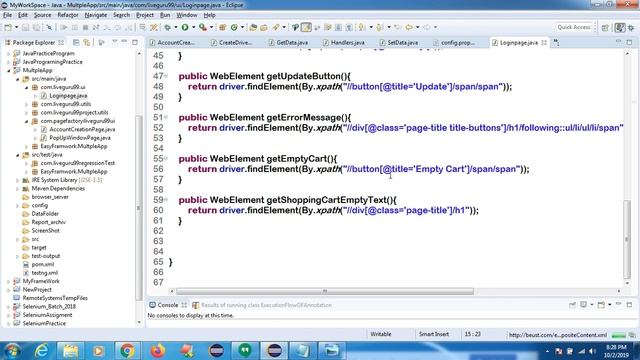The image size is (640, 360).
Task: Switch to the GetData.java editor tab
Action: (289, 42)
